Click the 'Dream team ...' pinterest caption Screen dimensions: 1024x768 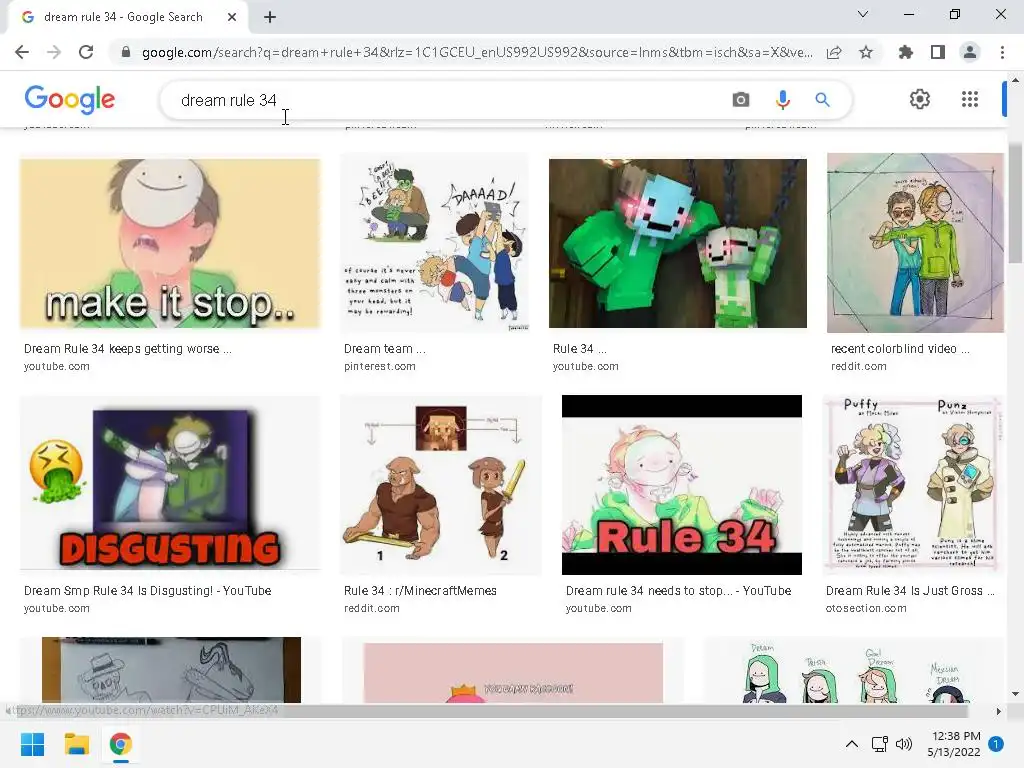(385, 349)
